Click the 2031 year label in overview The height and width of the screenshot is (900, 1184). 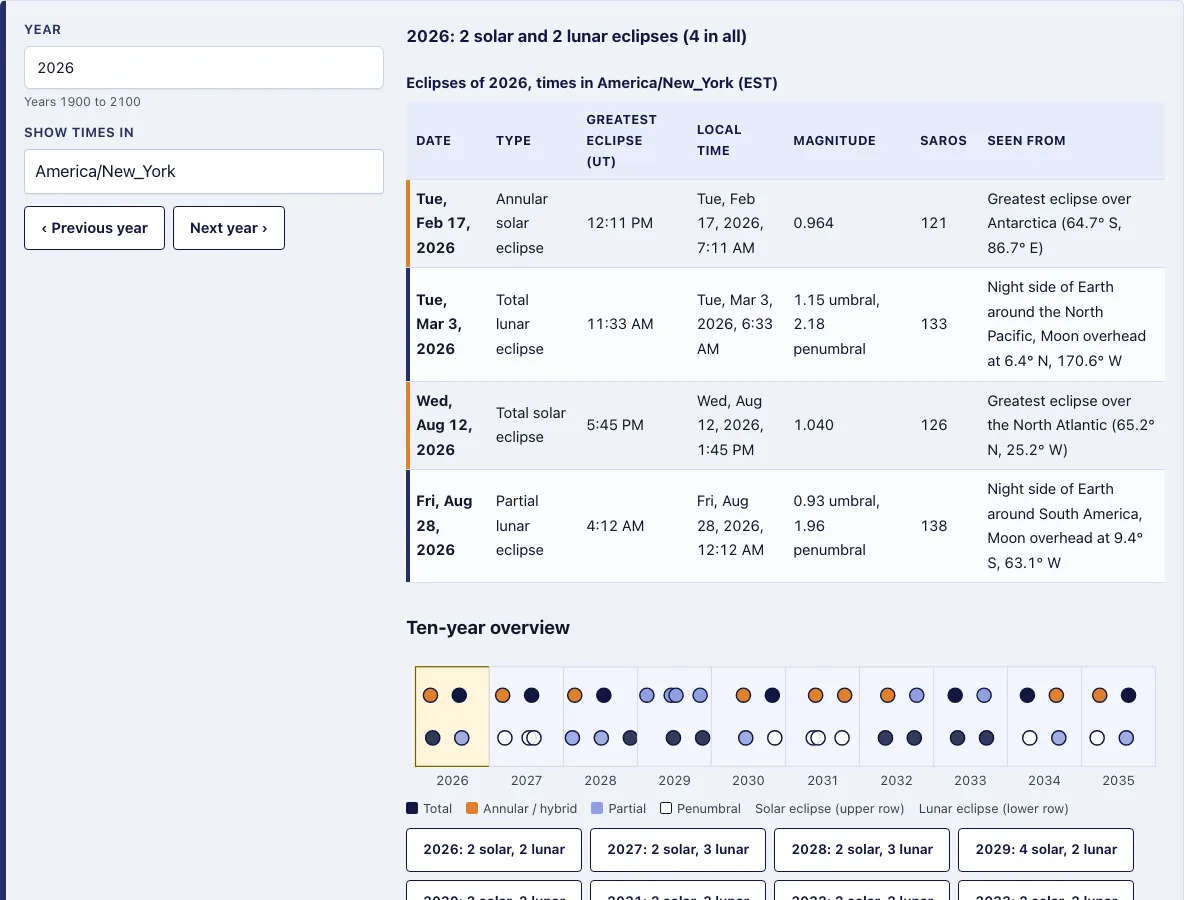(822, 780)
